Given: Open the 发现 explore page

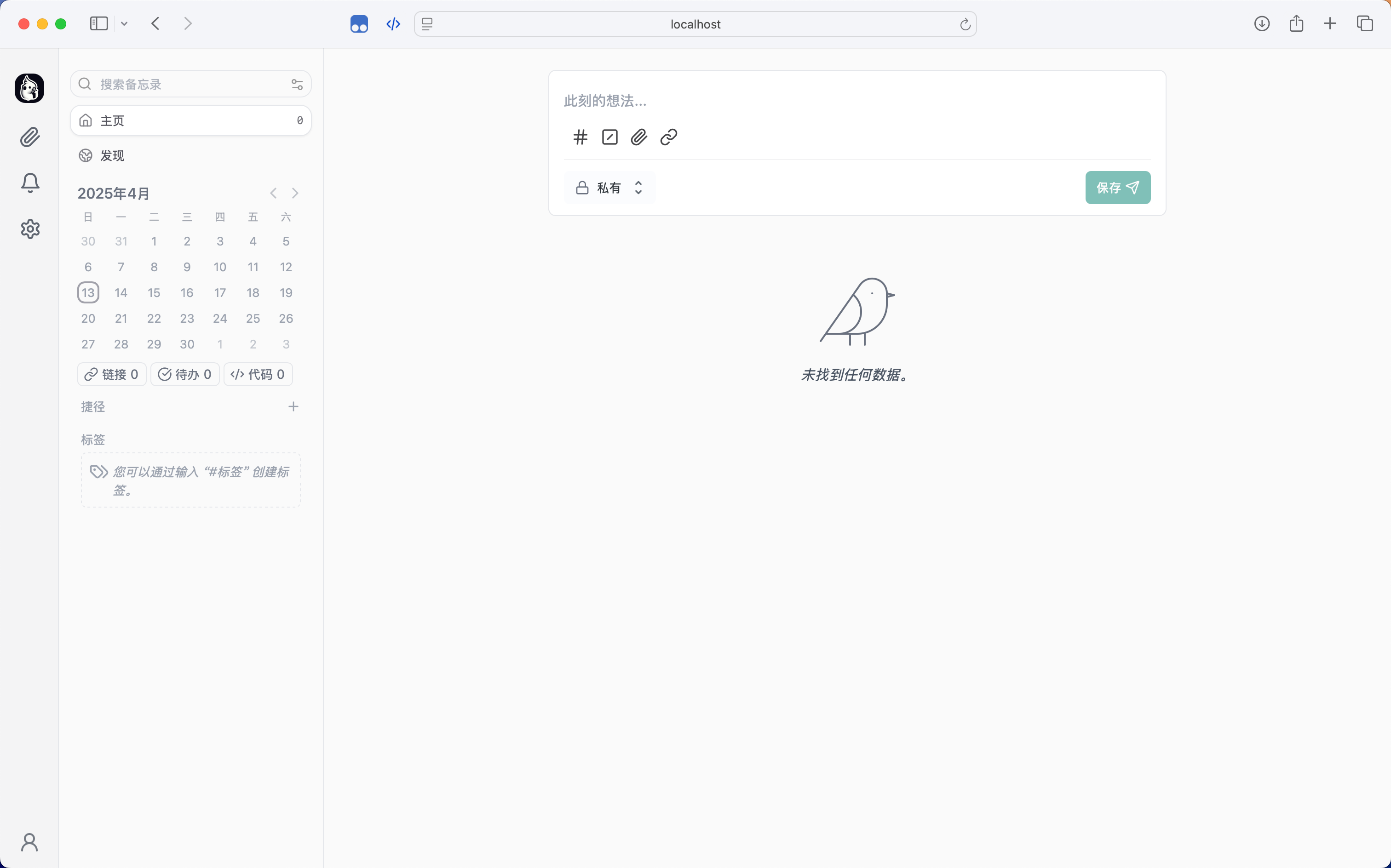Looking at the screenshot, I should coord(112,155).
